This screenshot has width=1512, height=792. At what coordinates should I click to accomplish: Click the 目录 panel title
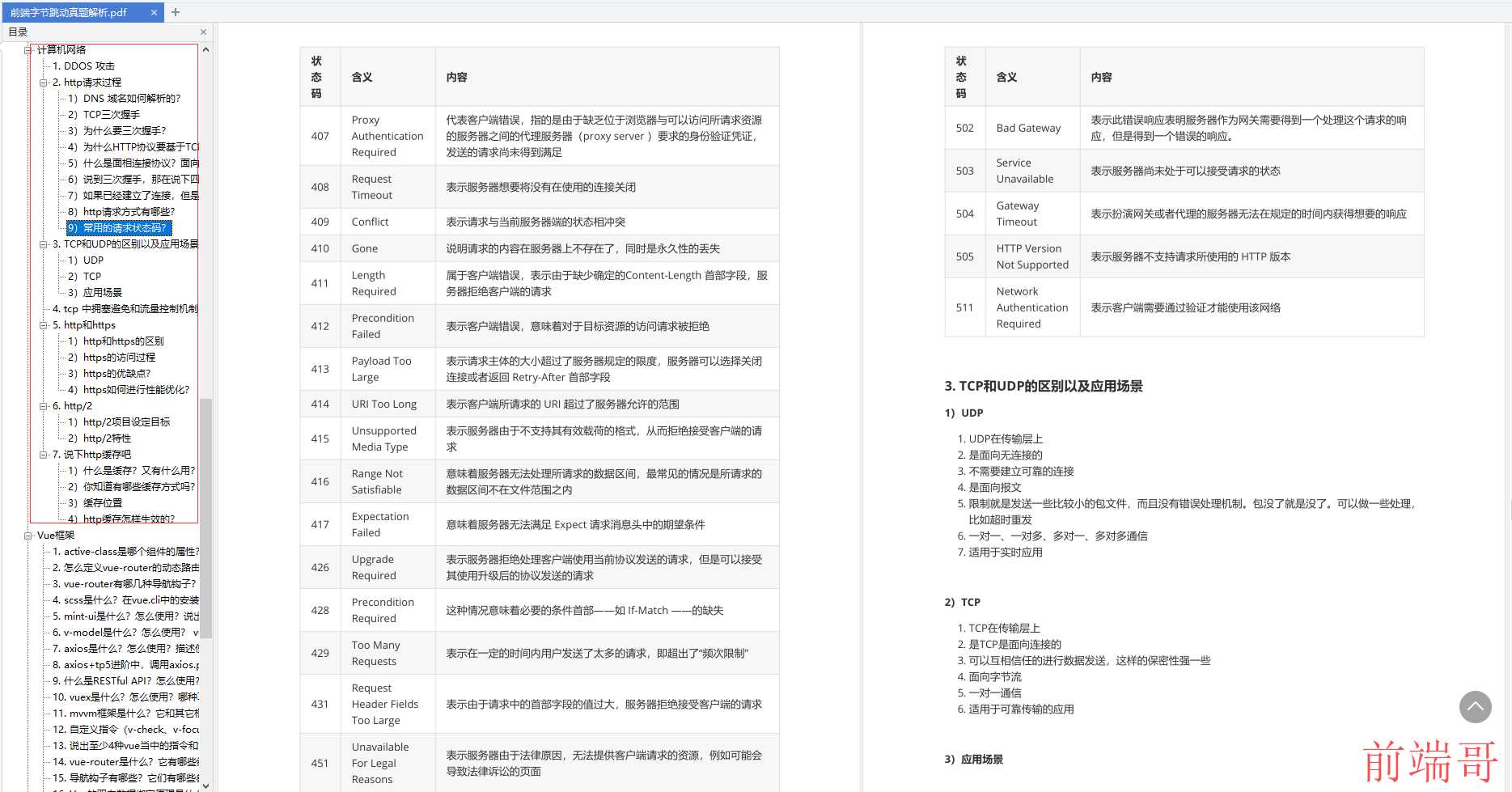point(18,32)
